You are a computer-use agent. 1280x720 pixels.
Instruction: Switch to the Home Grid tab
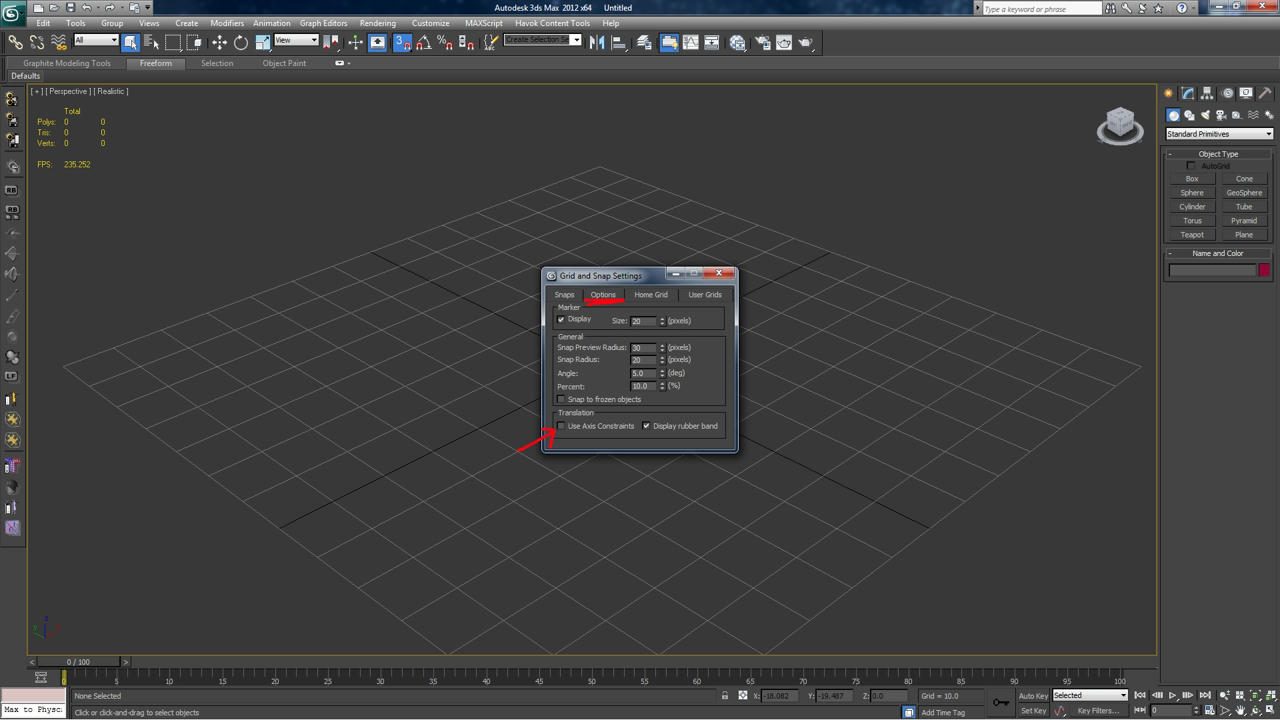651,295
